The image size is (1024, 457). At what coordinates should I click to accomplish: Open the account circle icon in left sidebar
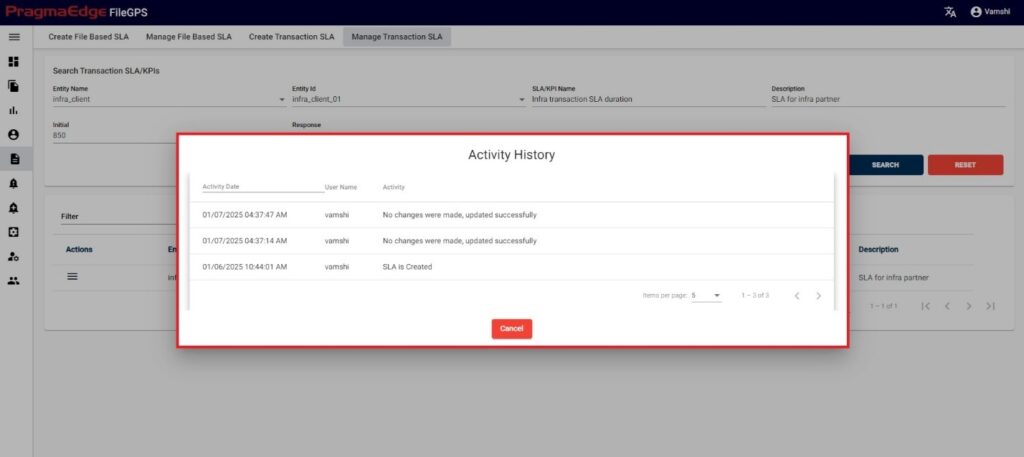pyautogui.click(x=14, y=134)
